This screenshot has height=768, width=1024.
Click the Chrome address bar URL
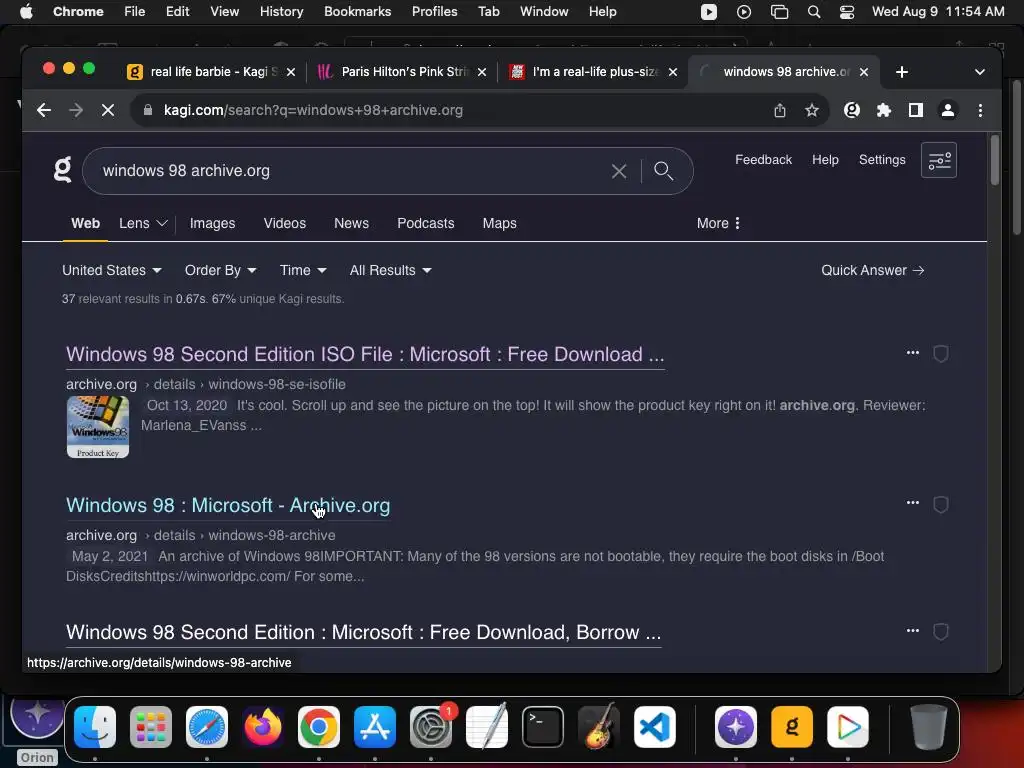point(313,110)
